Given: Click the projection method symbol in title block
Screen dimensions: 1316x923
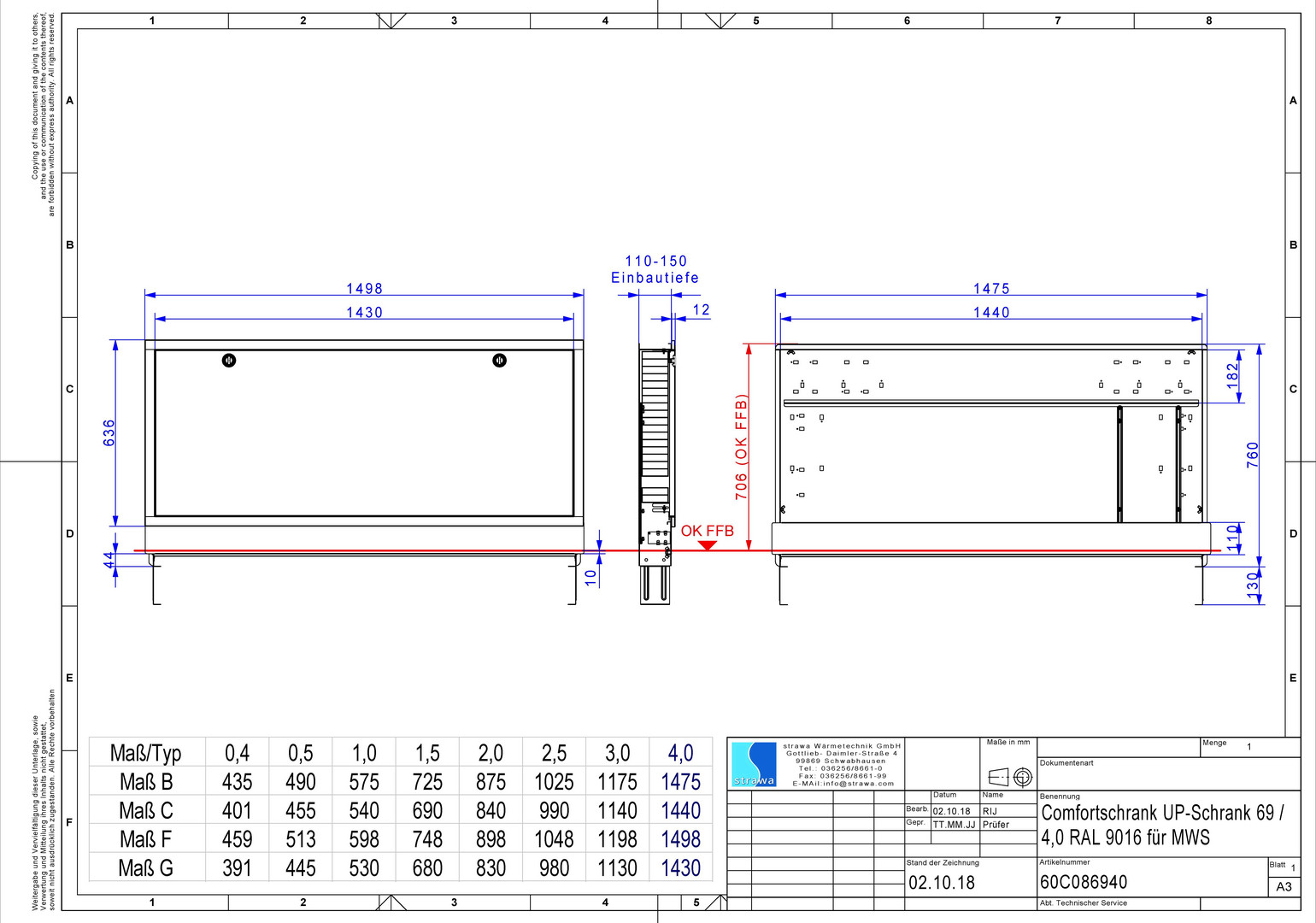Looking at the screenshot, I should pyautogui.click(x=1010, y=777).
